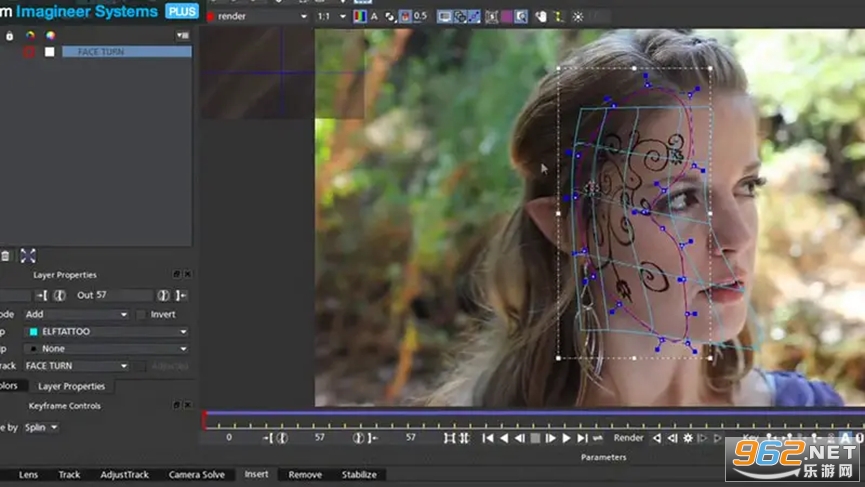Undock the Keyframe Controls panel

click(177, 405)
